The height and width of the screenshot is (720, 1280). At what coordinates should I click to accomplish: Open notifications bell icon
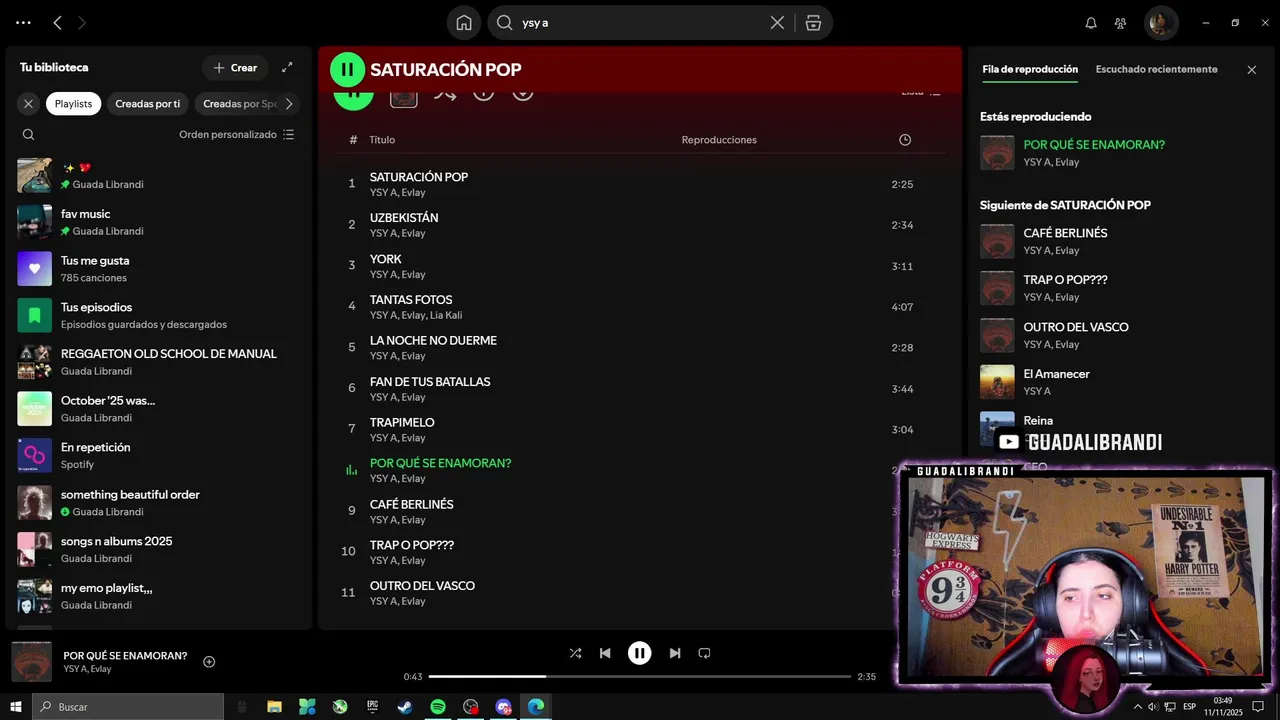point(1091,23)
